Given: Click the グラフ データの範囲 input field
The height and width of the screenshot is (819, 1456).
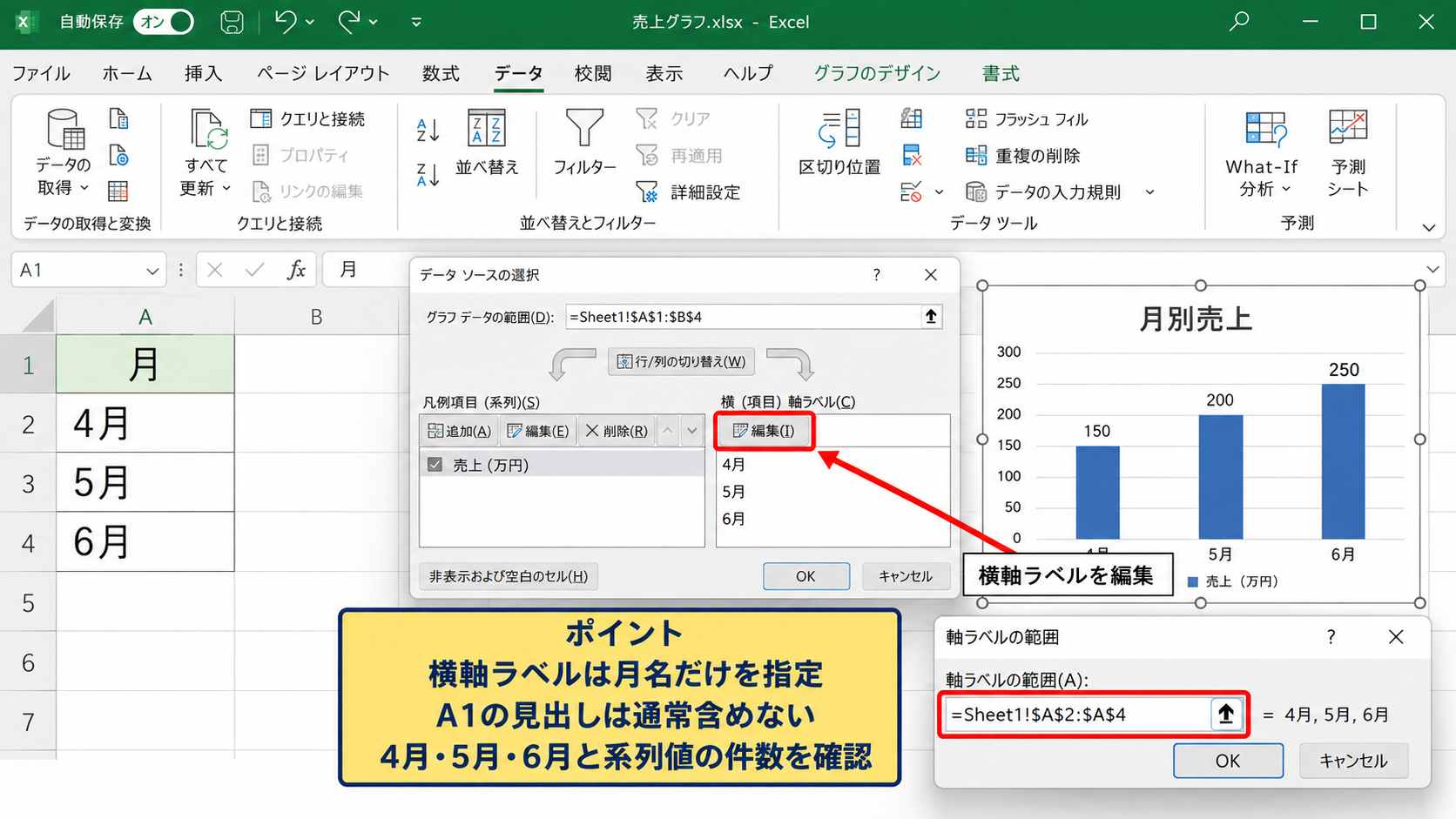Looking at the screenshot, I should [x=743, y=317].
